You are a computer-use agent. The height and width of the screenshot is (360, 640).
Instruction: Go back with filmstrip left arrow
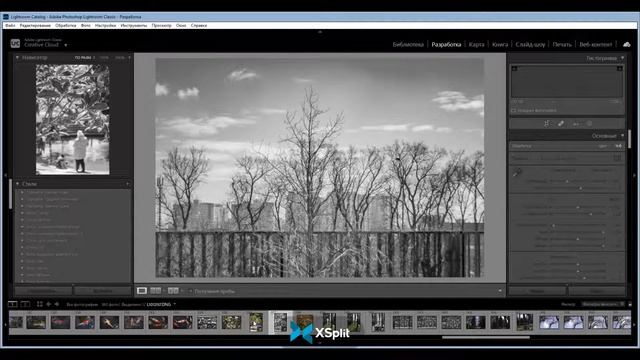49,304
